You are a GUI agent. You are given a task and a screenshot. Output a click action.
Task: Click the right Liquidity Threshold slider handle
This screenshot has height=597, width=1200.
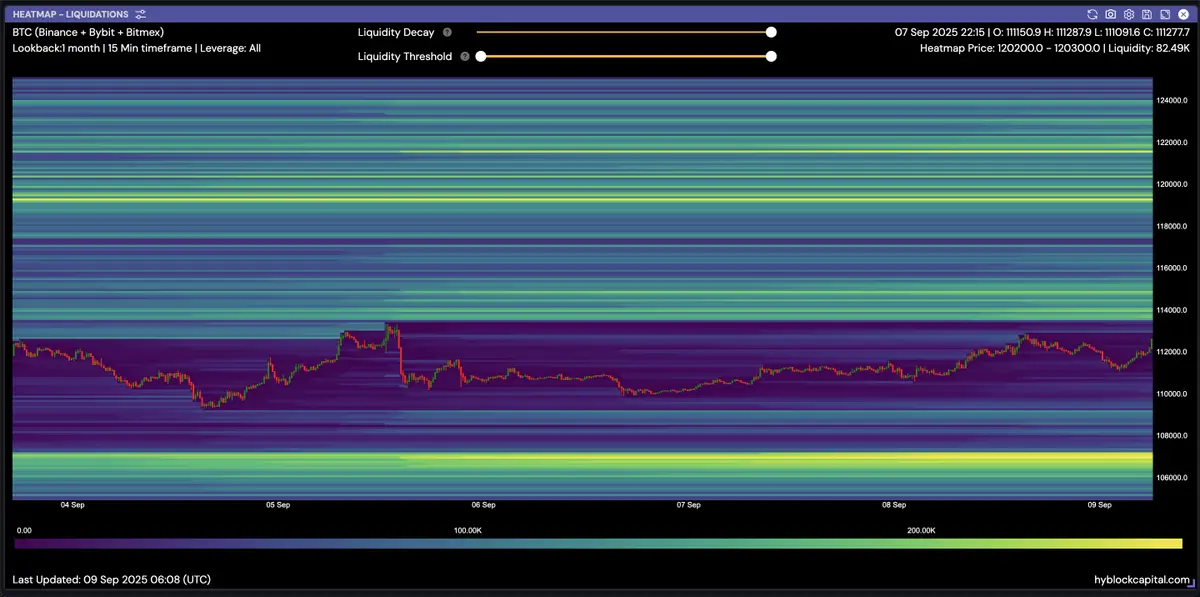771,56
